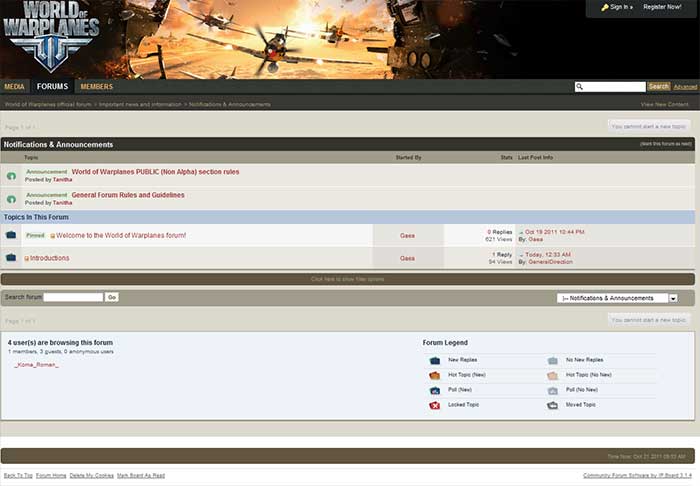Switch to the MEDIA tab
Screen dimensions: 700x486
(x=14, y=87)
